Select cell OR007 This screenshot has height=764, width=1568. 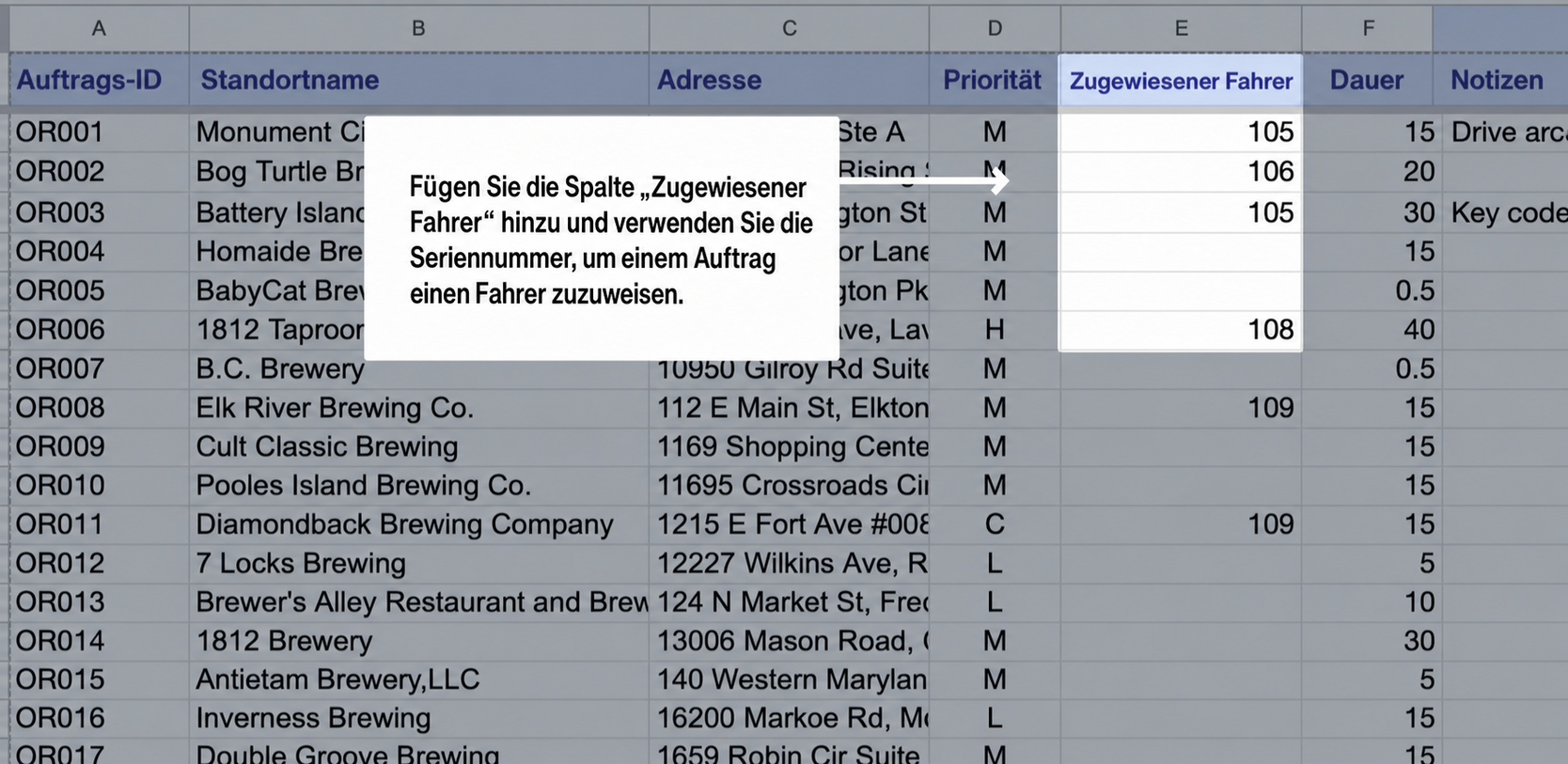(99, 368)
